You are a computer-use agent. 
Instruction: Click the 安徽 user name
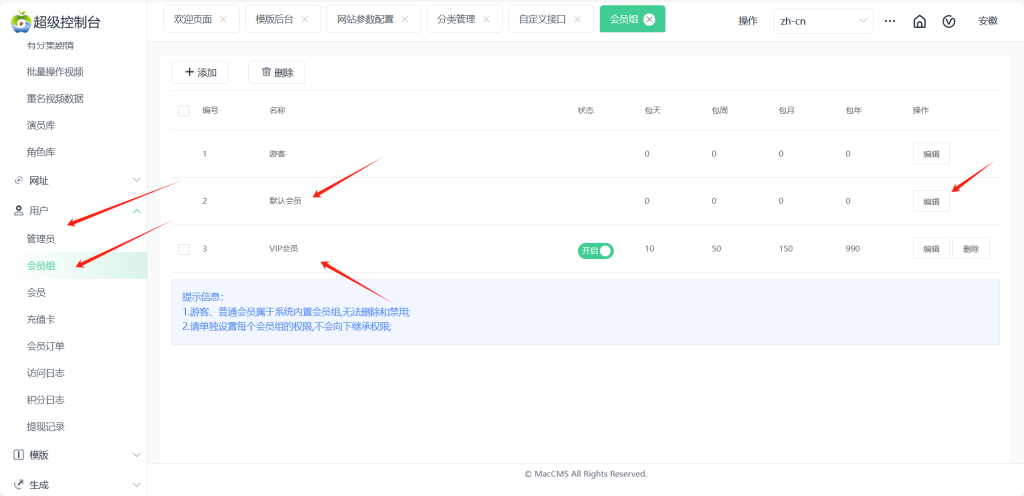(x=987, y=21)
